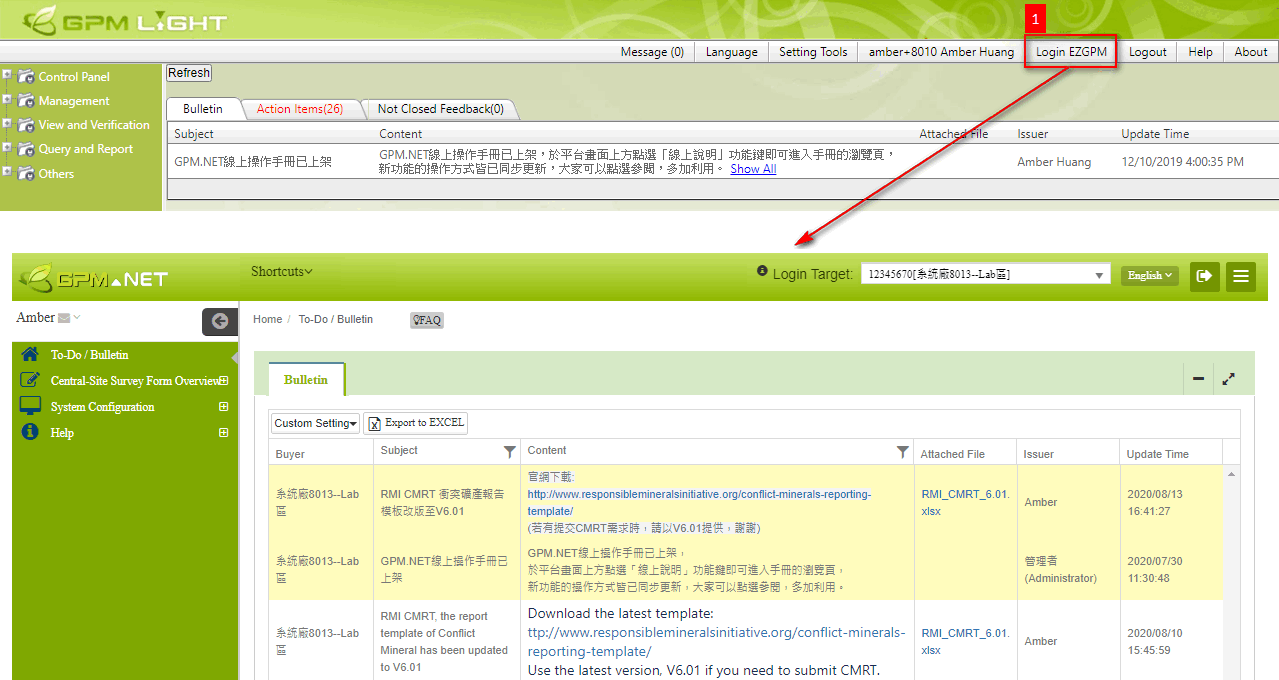Click the GPM.NET logo
The image size is (1279, 680).
tap(95, 278)
